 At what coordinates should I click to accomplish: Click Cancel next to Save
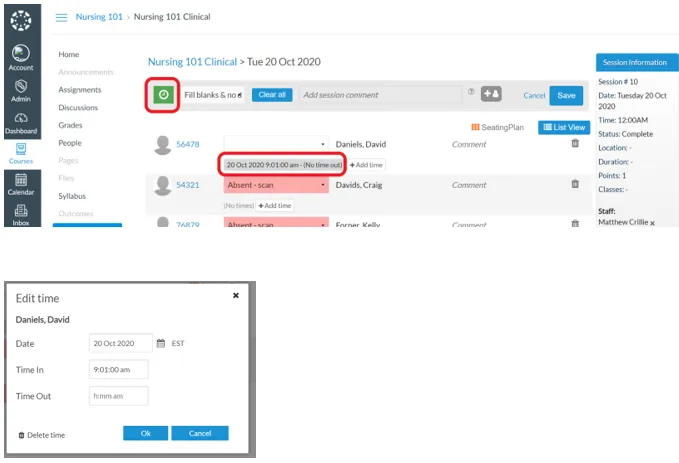click(534, 96)
